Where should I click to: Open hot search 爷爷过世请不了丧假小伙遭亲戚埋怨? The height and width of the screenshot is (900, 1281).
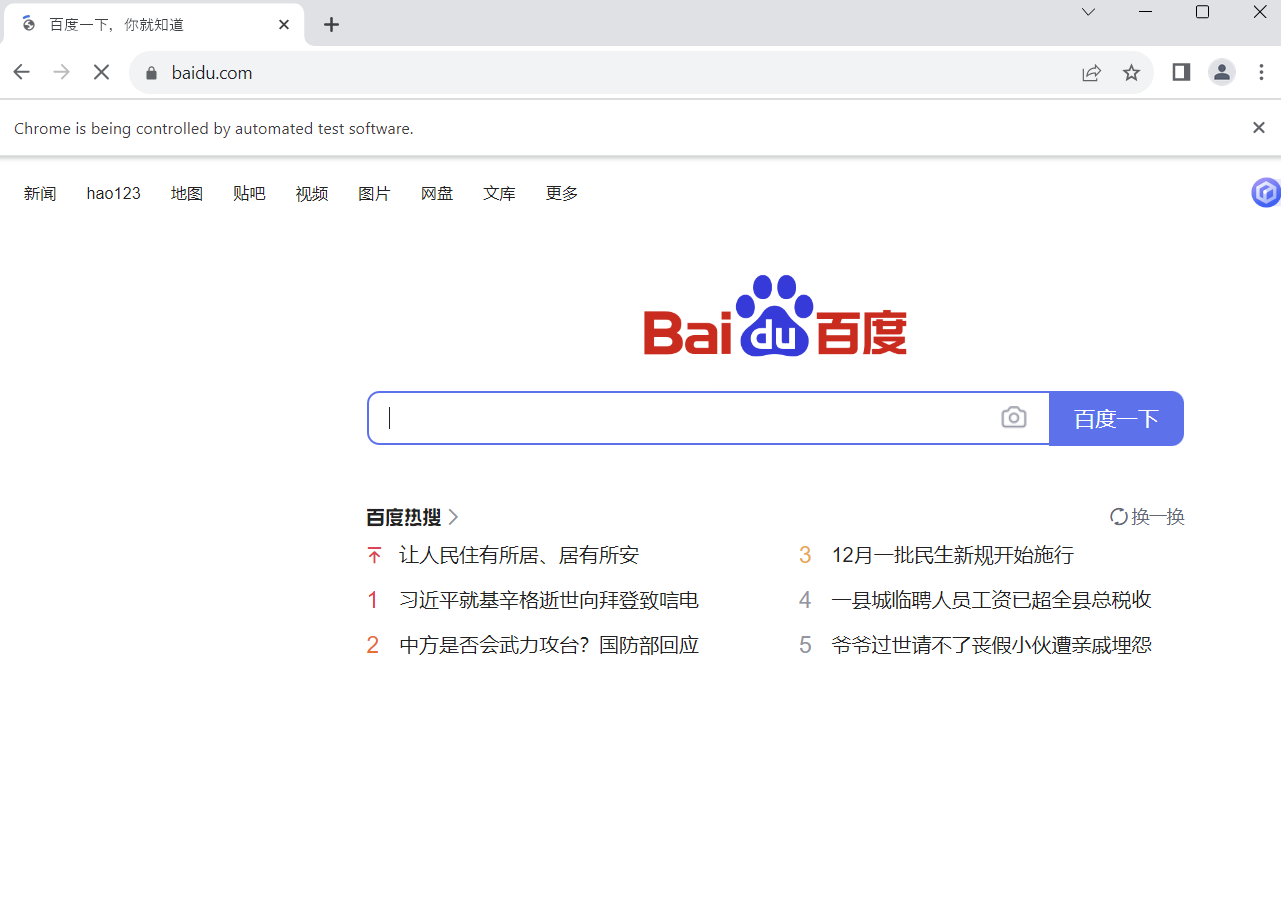coord(992,645)
